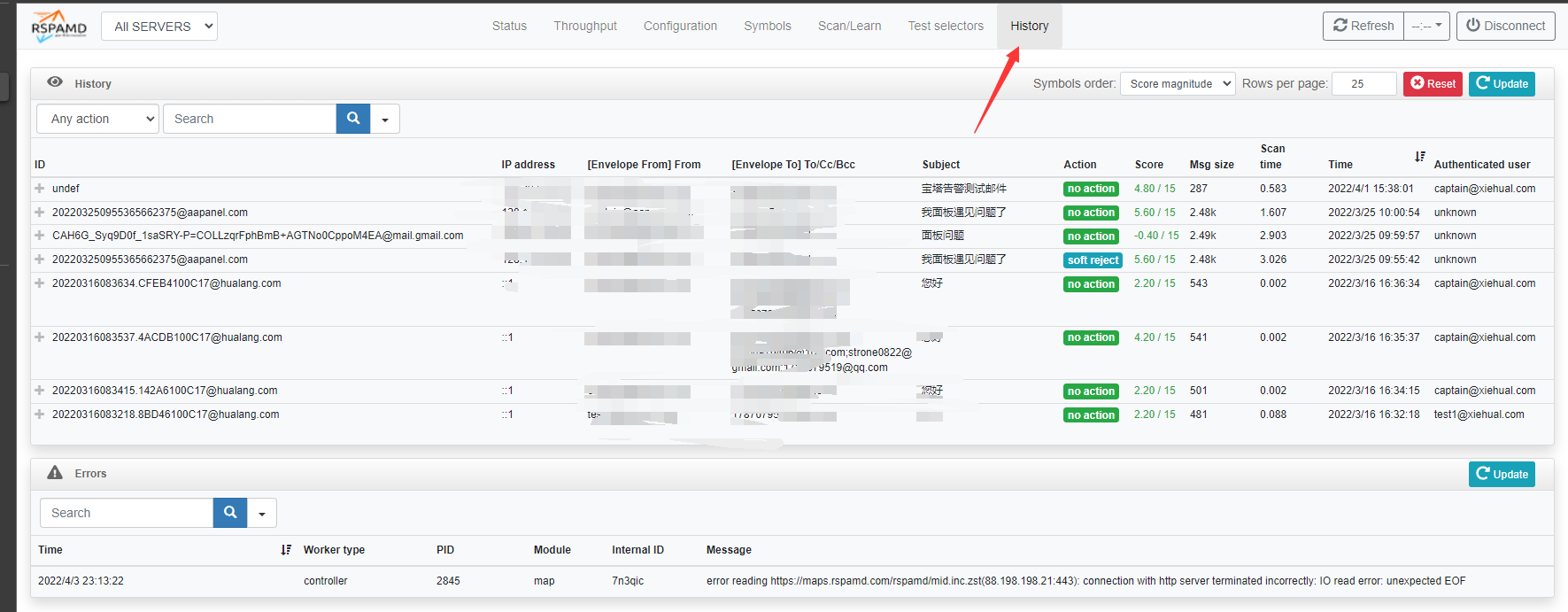The height and width of the screenshot is (612, 1568).
Task: Click the 2022/4/1 15:38:01 timestamp
Action: coord(1371,189)
